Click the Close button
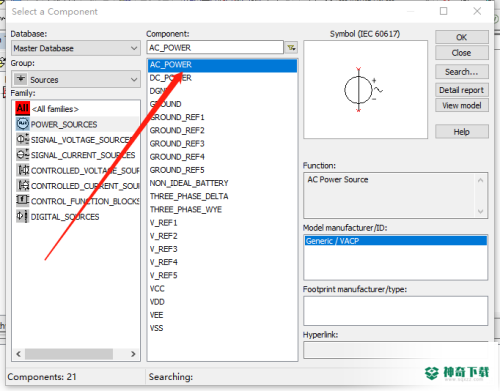The image size is (500, 391). [462, 53]
